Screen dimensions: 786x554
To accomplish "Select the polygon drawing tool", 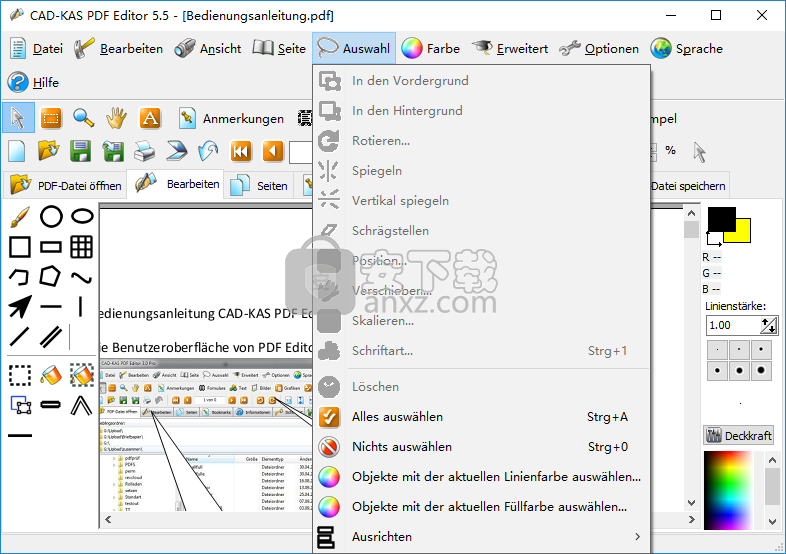I will [x=50, y=277].
